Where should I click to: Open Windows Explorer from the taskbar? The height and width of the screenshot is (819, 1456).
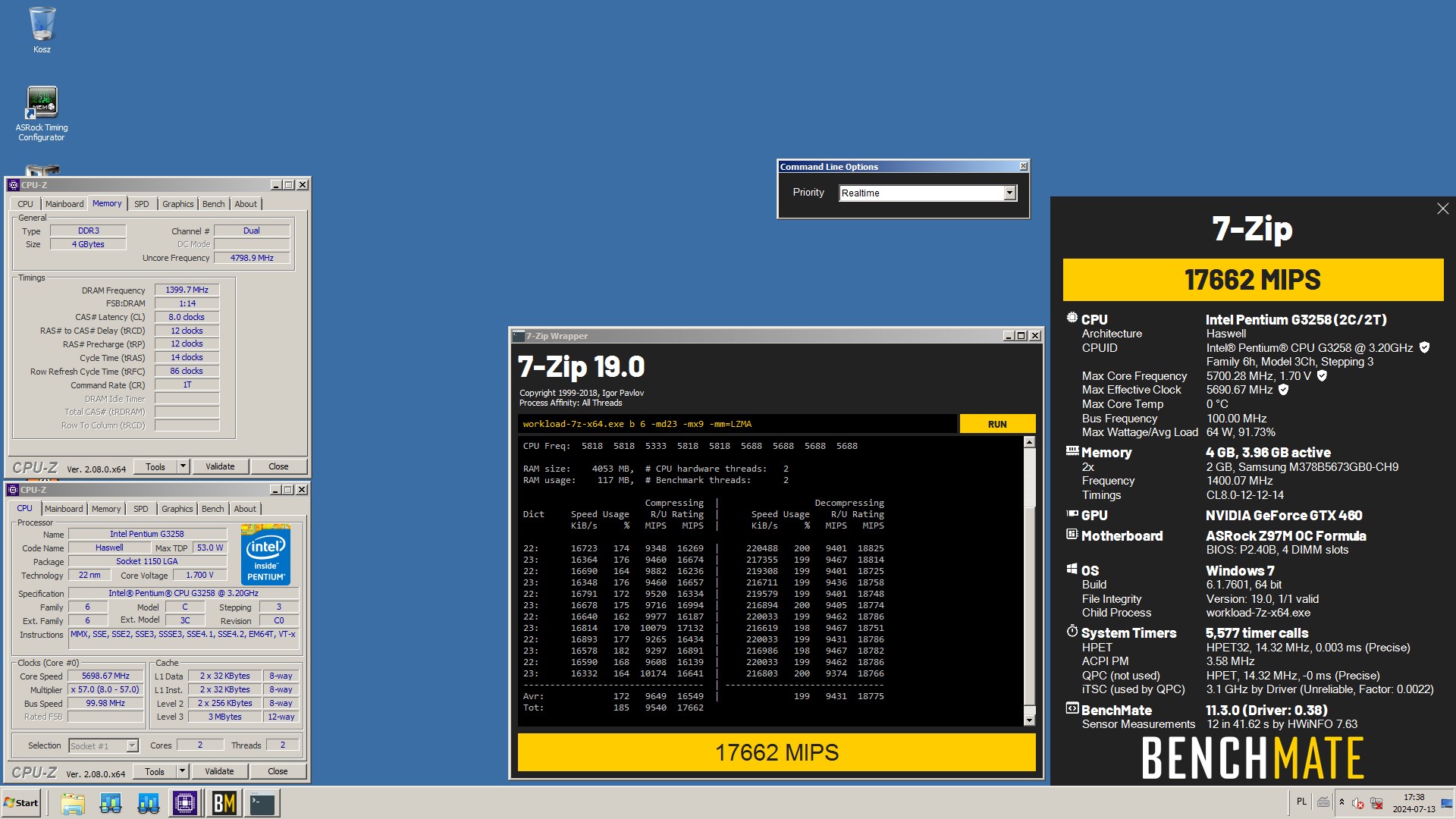pyautogui.click(x=73, y=803)
